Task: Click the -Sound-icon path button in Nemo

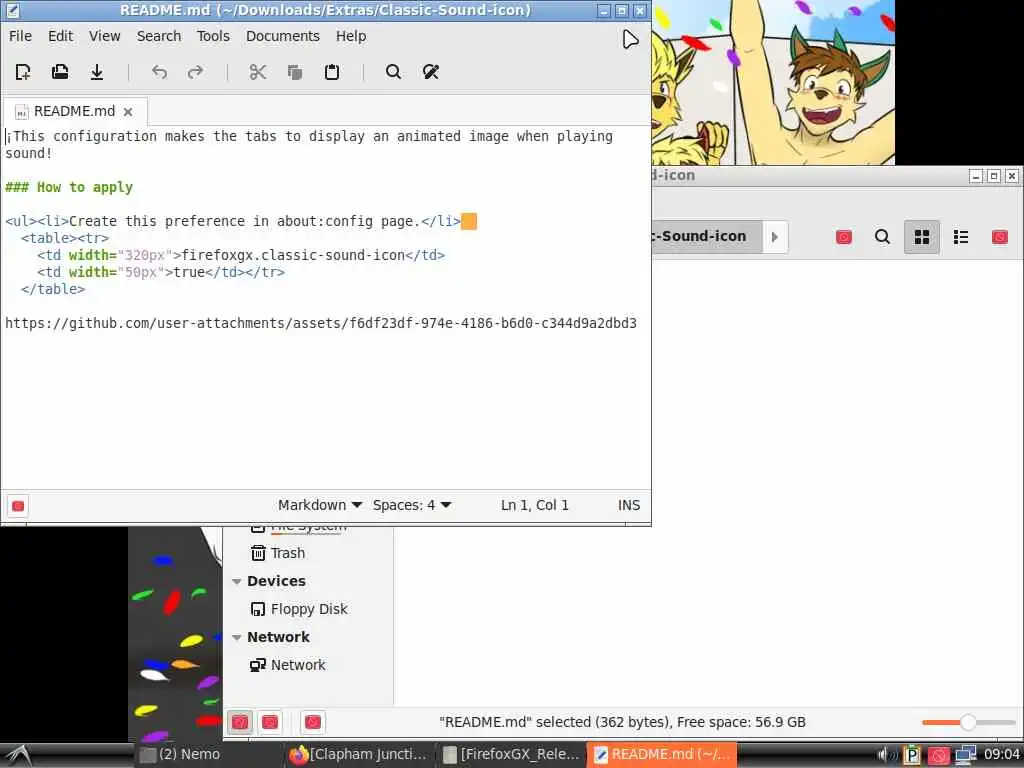Action: click(707, 236)
